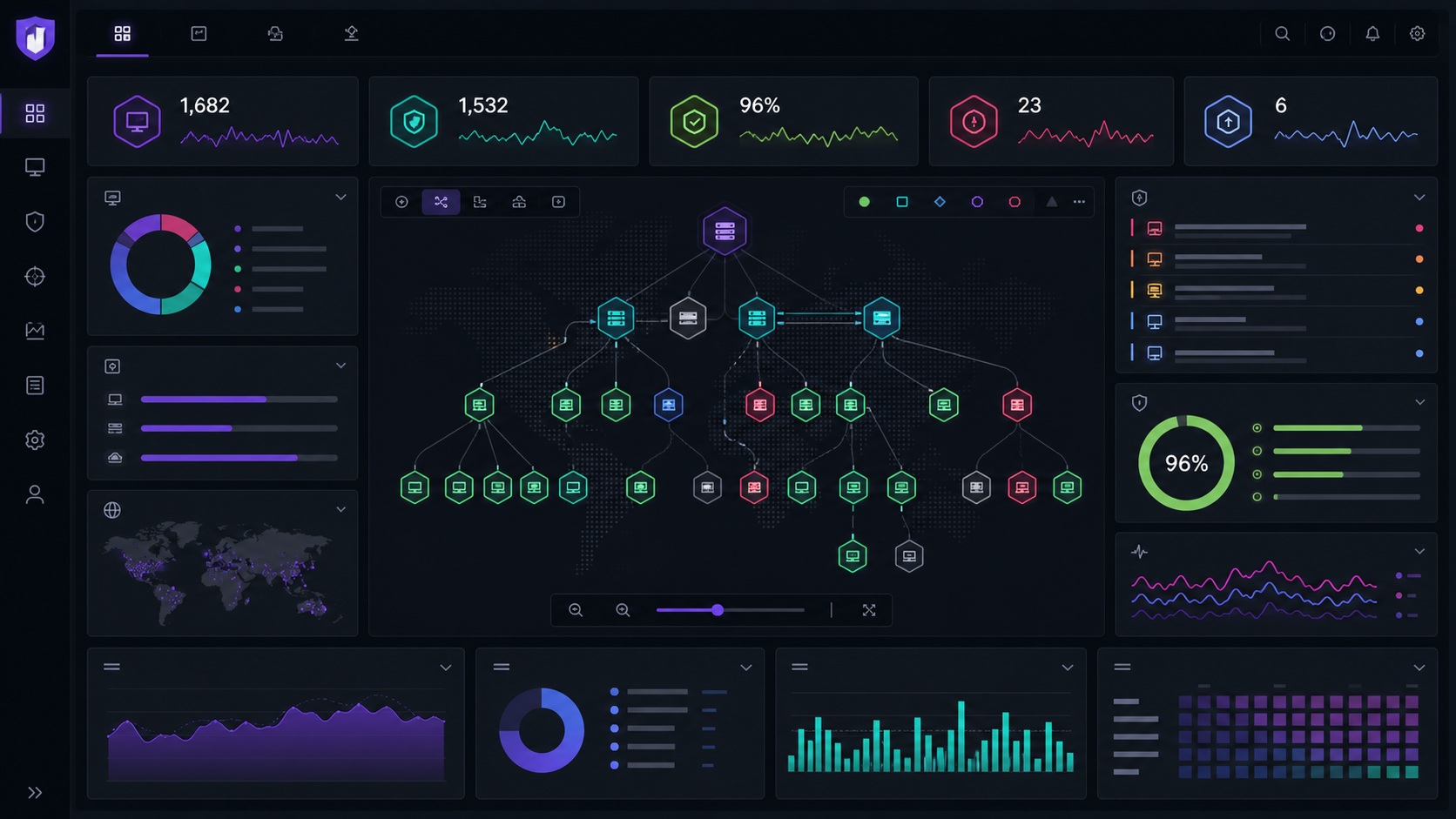
Task: Collapse the world map panel
Action: pyautogui.click(x=340, y=509)
